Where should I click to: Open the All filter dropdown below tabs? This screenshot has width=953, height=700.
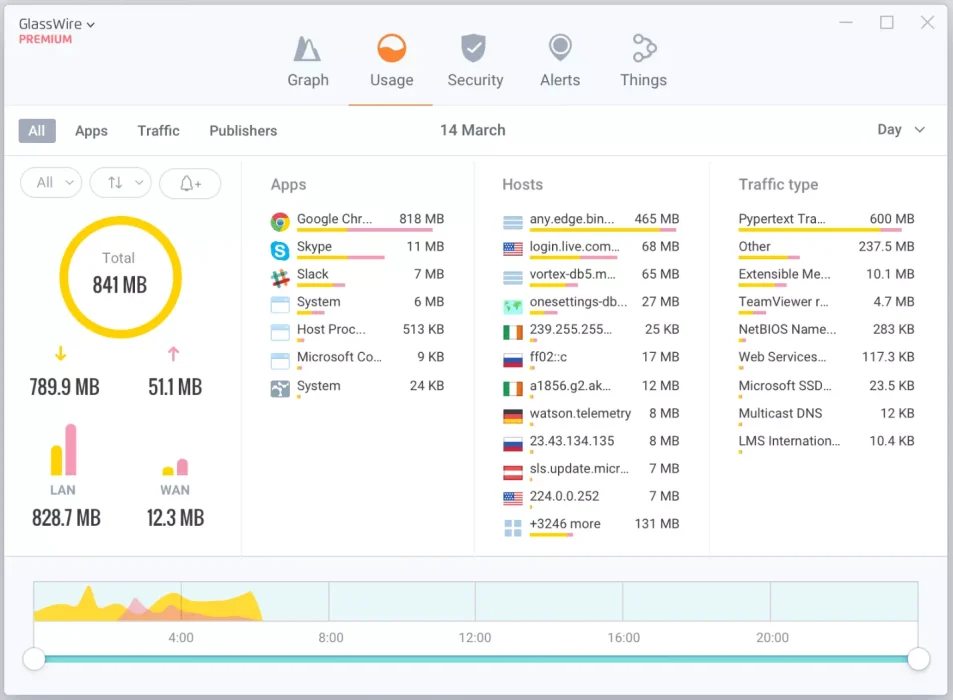point(51,183)
